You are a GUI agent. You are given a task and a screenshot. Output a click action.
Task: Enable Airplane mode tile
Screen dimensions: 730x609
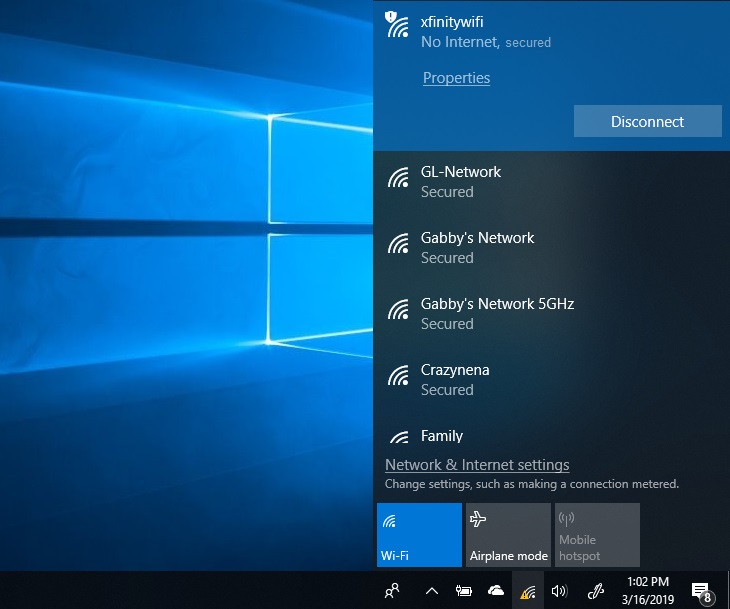508,535
